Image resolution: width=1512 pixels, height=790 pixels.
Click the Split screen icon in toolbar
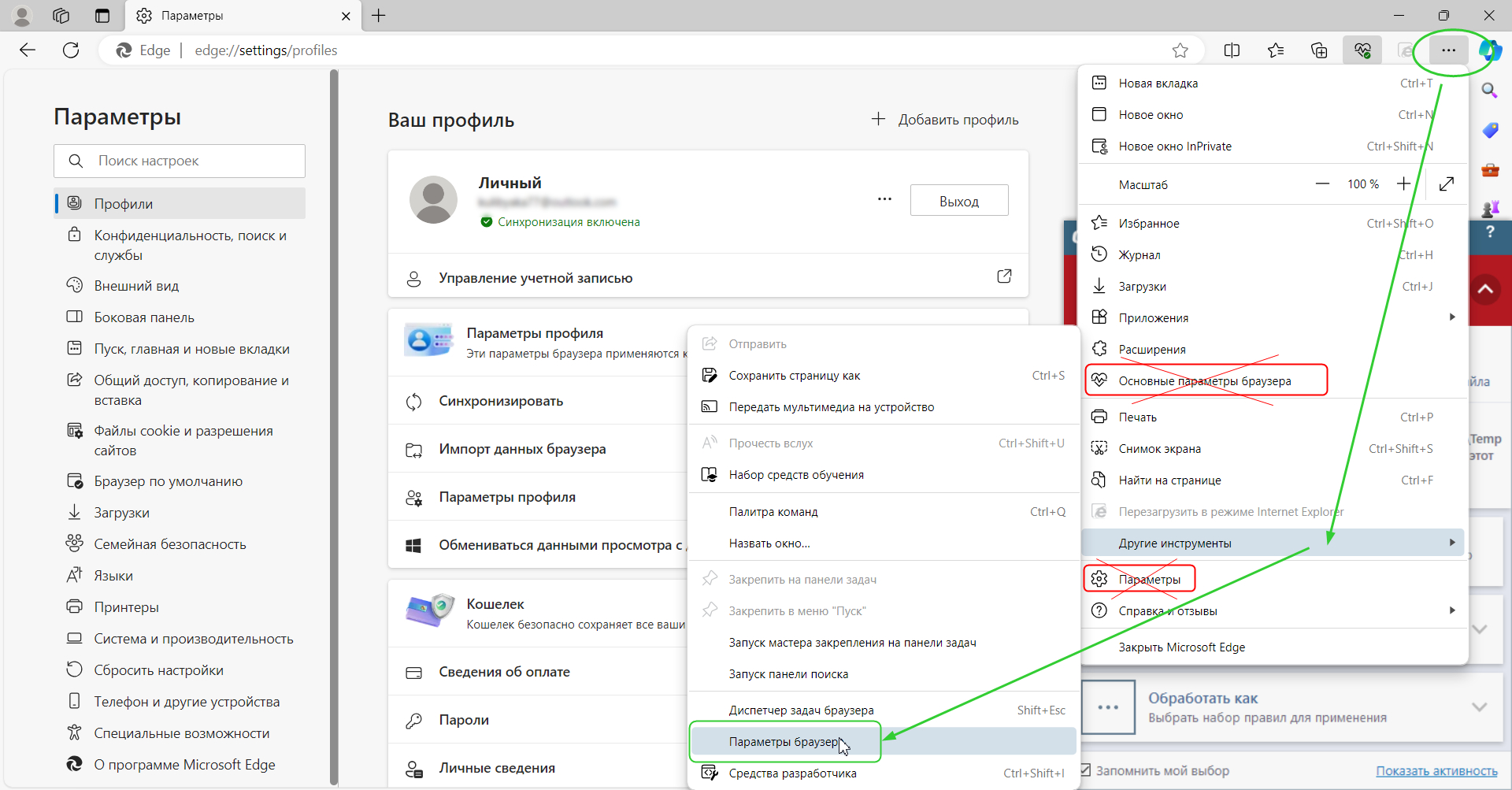[1232, 50]
